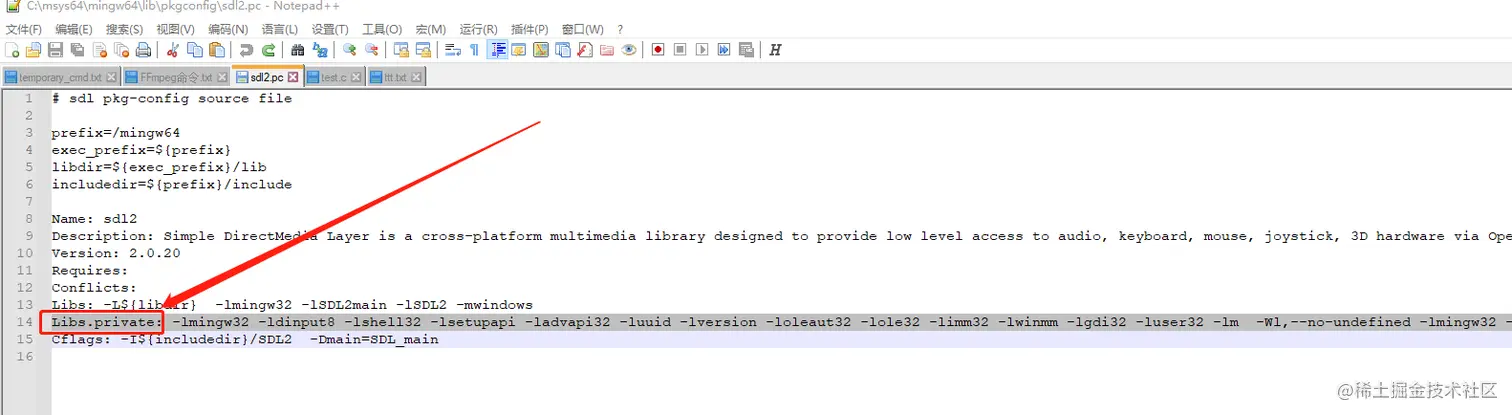This screenshot has height=415, width=1512.
Task: Click the 'Name: sdl2' line
Action: click(x=95, y=219)
